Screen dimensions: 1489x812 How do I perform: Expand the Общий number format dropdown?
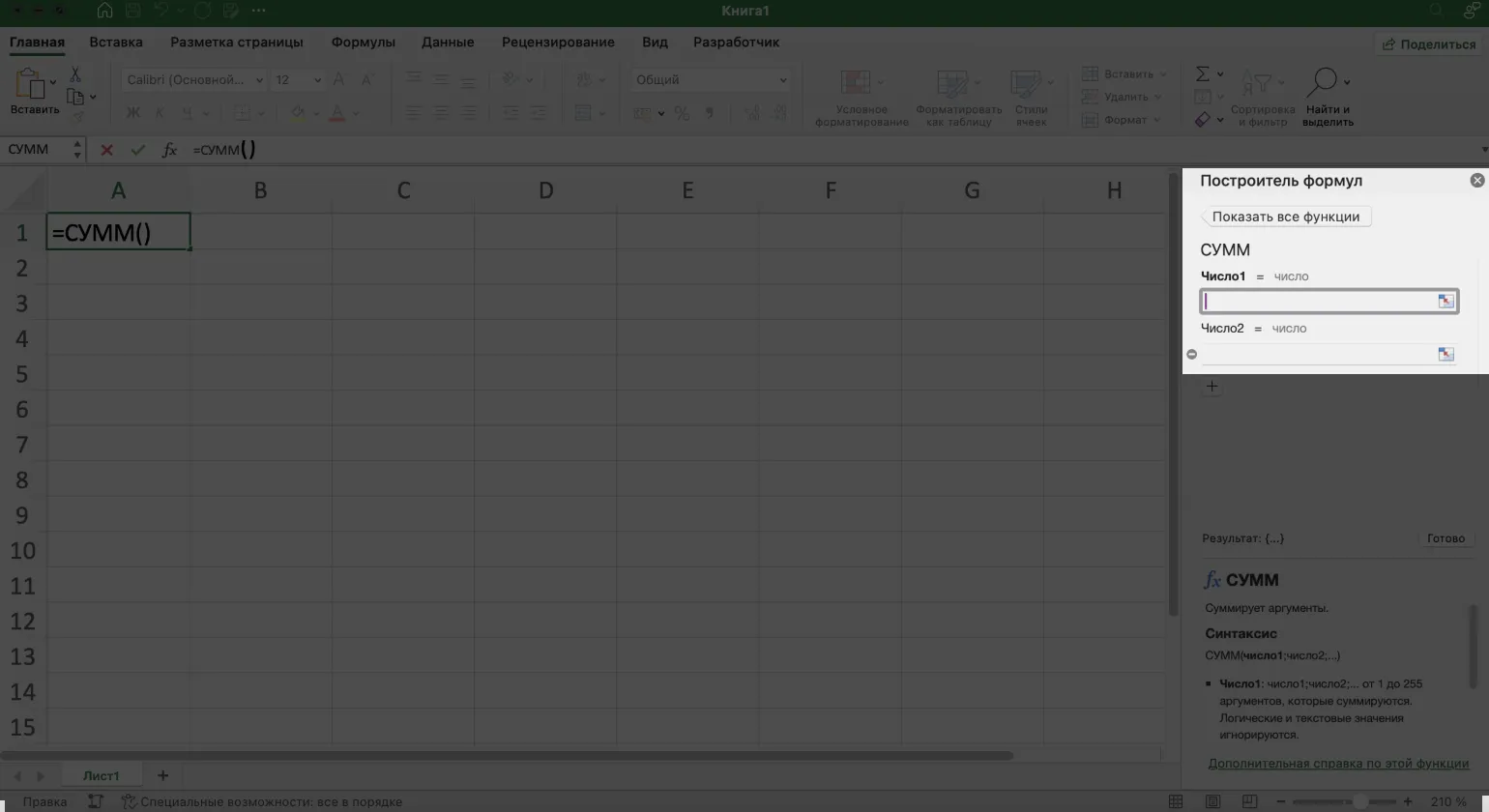pyautogui.click(x=782, y=80)
